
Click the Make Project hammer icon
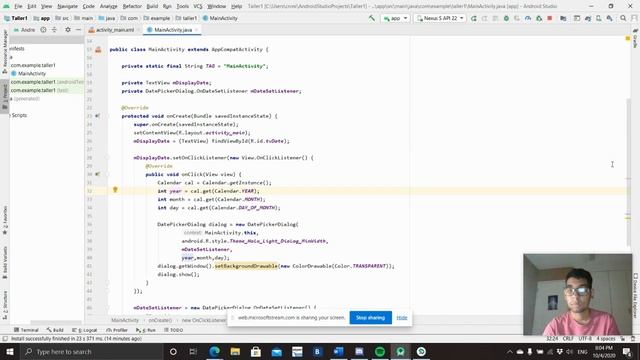[371, 18]
